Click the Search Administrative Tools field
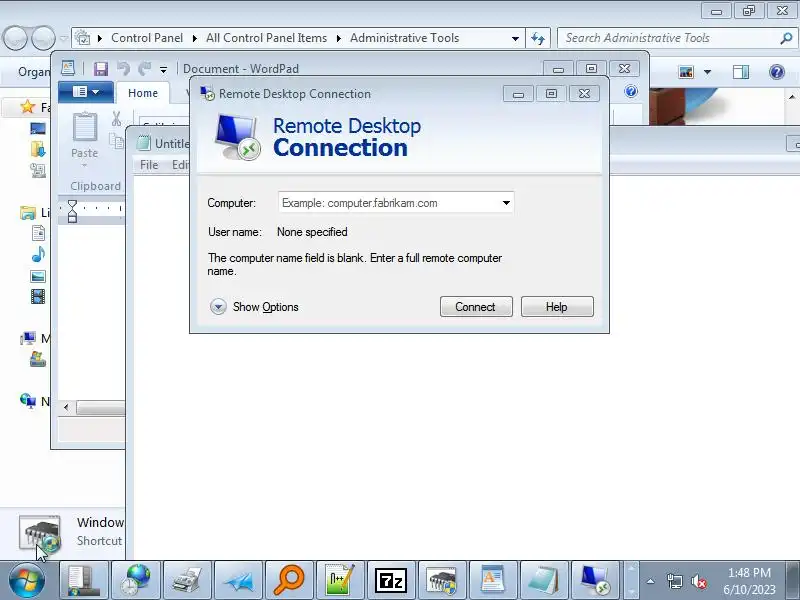Screen dimensions: 800x600 tap(667, 38)
